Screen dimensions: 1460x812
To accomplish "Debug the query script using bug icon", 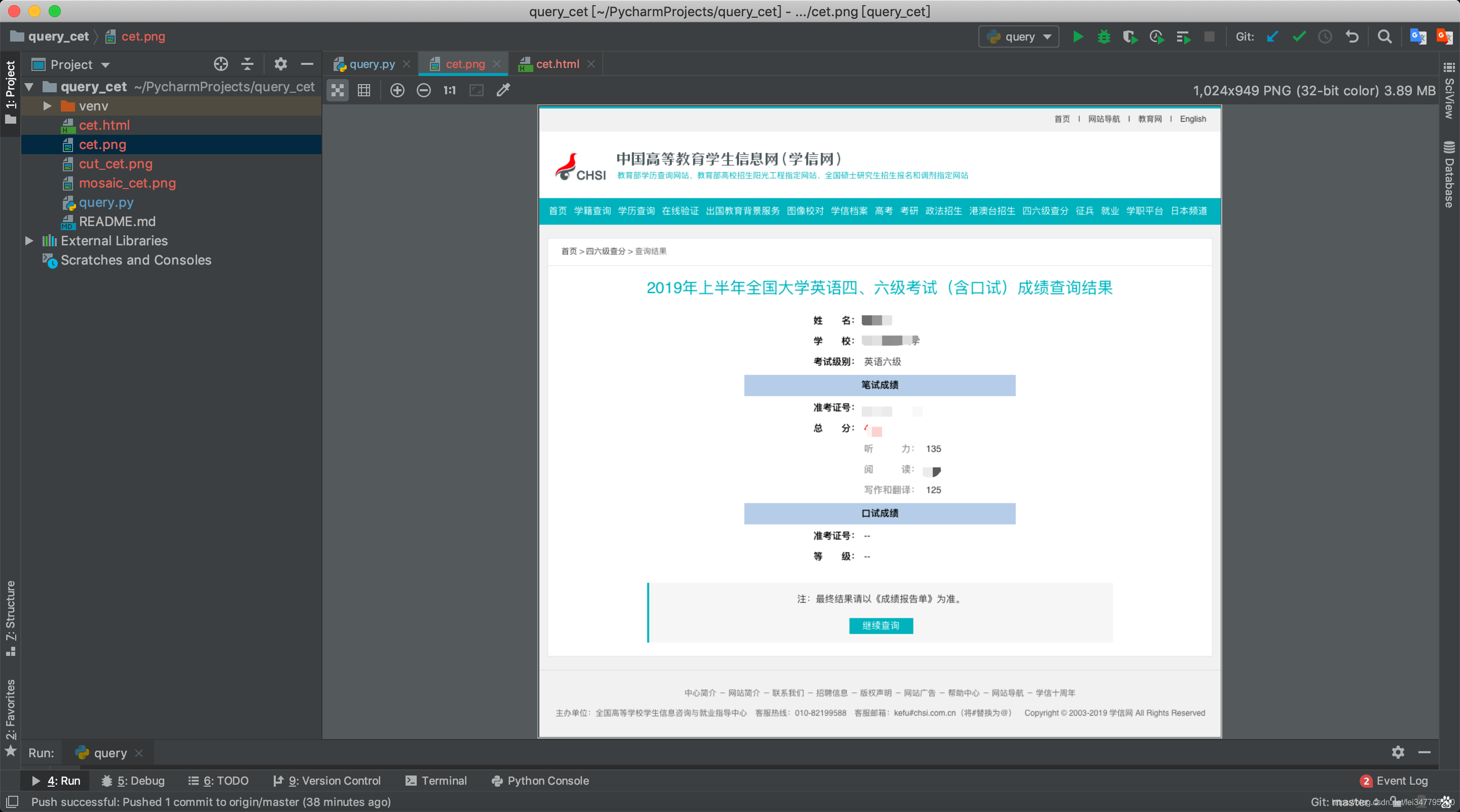I will [1104, 36].
